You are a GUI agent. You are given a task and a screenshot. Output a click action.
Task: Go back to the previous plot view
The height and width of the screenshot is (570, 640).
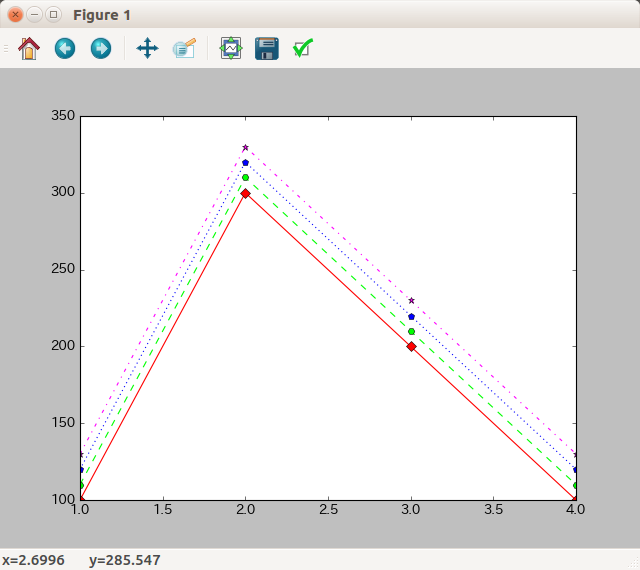[65, 48]
